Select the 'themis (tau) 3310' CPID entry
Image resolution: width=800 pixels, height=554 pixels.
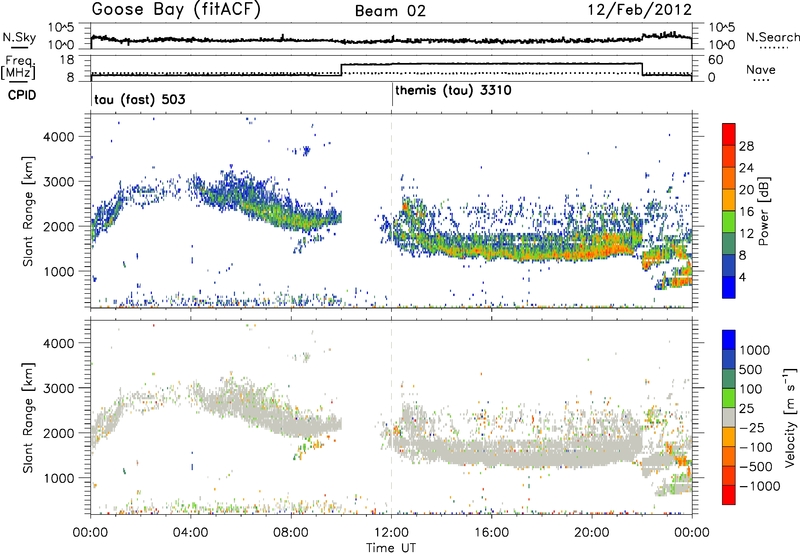(x=453, y=91)
